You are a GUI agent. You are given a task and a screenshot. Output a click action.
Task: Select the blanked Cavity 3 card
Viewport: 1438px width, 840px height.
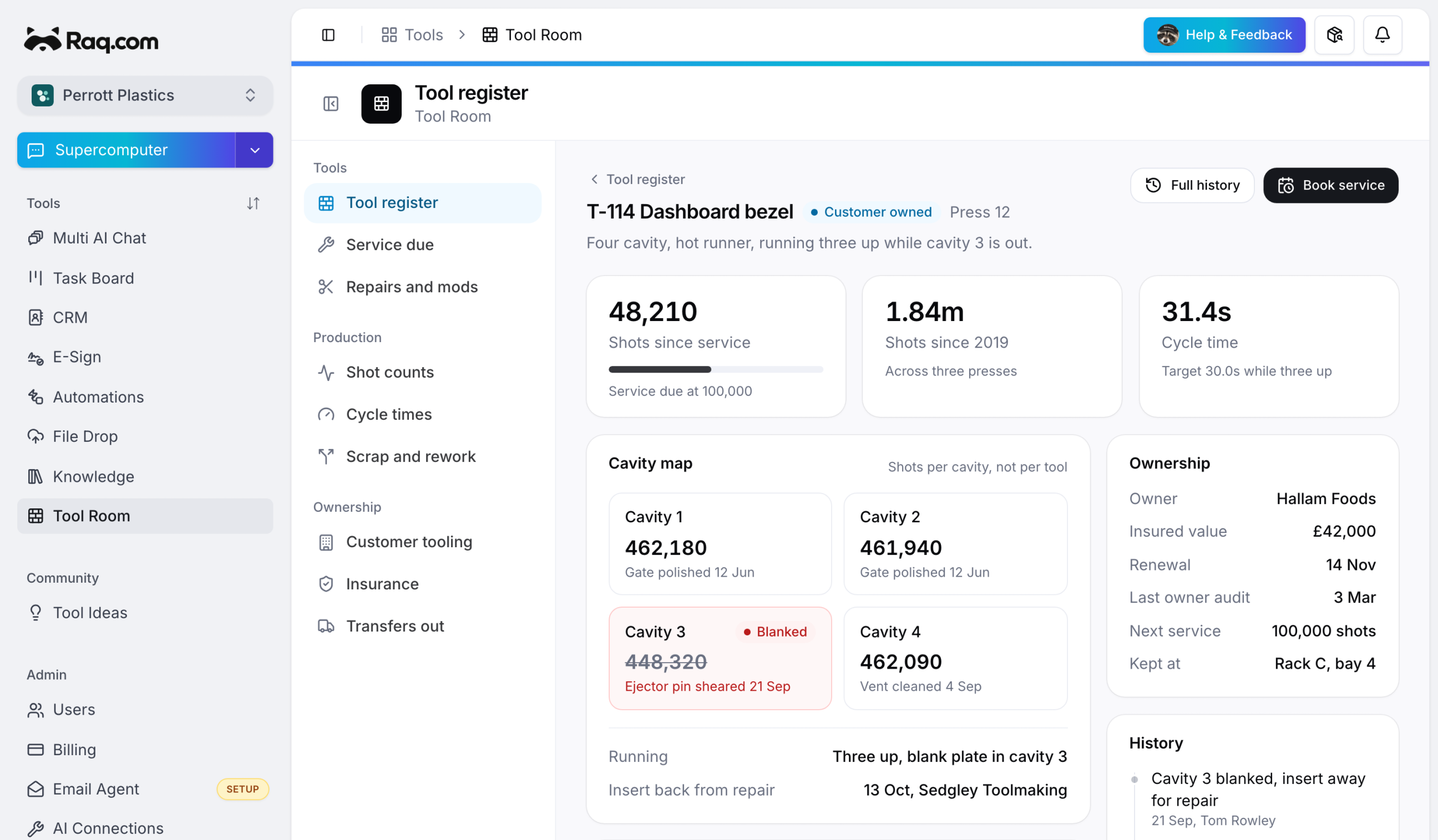point(720,658)
